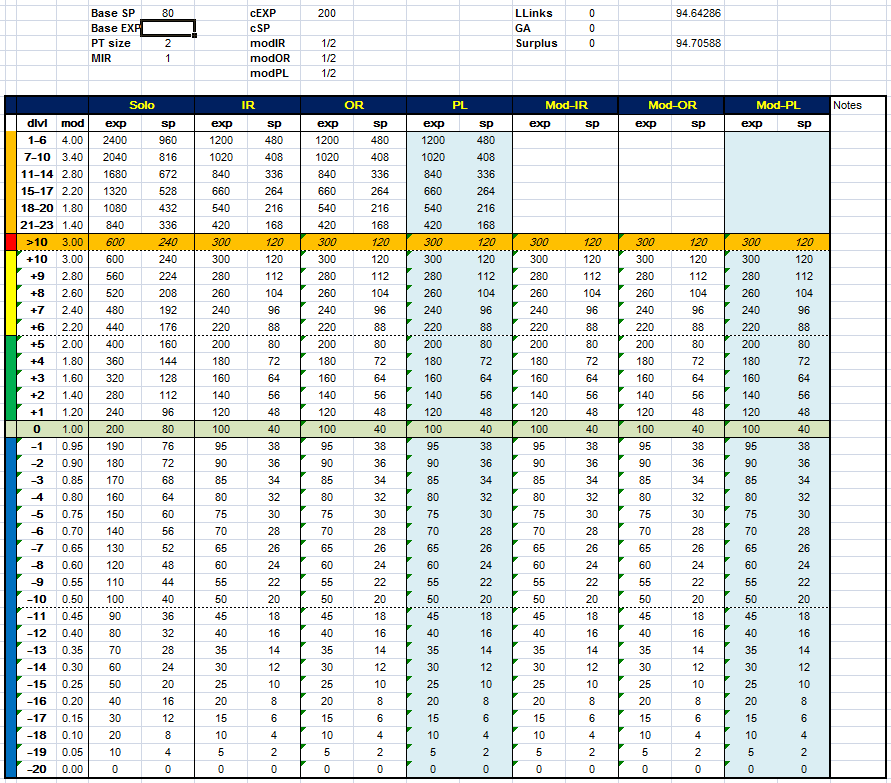891x783 pixels.
Task: Select the –20 dlvl row label
Action: coord(37,769)
